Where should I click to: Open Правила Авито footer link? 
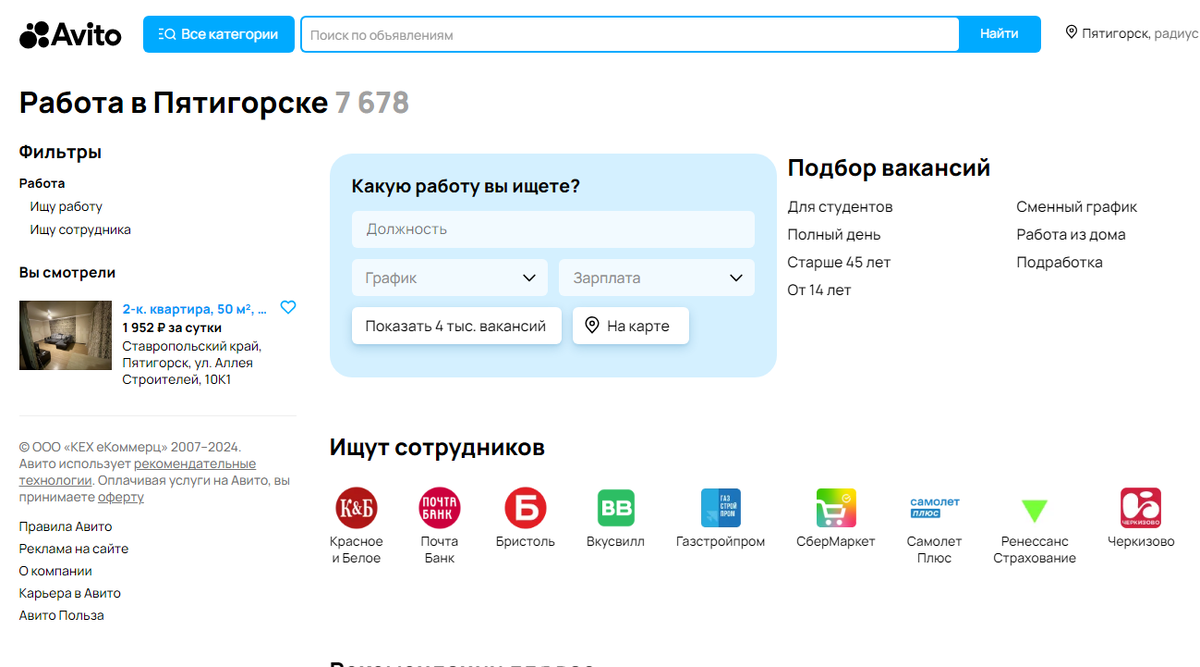tap(65, 526)
